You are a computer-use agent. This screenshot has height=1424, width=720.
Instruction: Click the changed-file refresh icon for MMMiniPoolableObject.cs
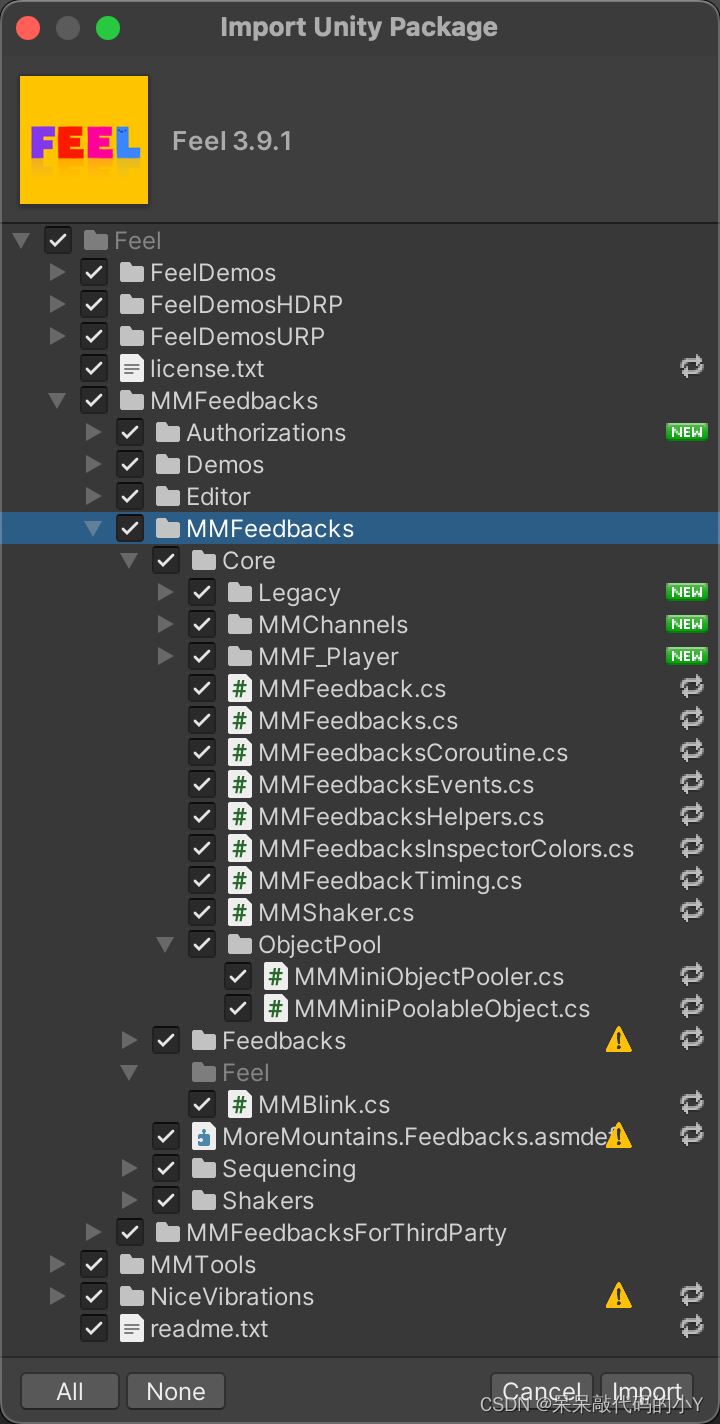[692, 1008]
